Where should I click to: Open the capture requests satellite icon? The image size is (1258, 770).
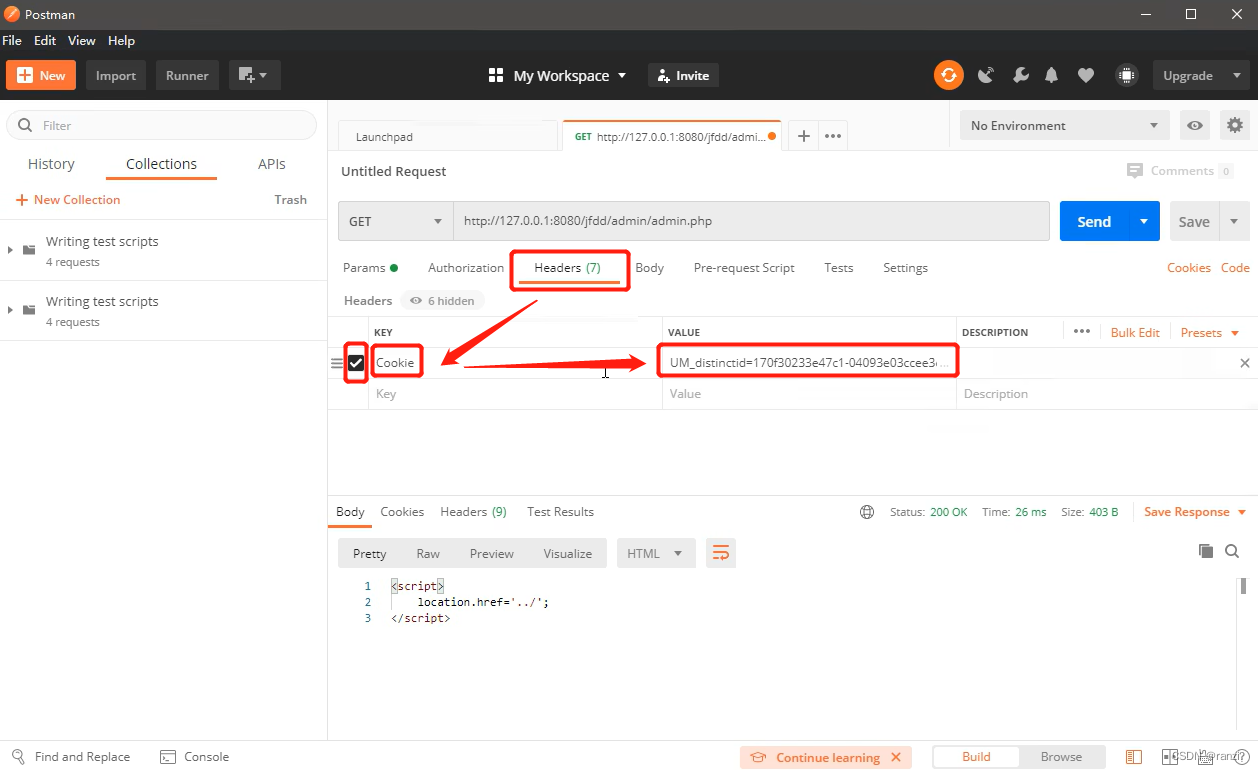coord(986,75)
